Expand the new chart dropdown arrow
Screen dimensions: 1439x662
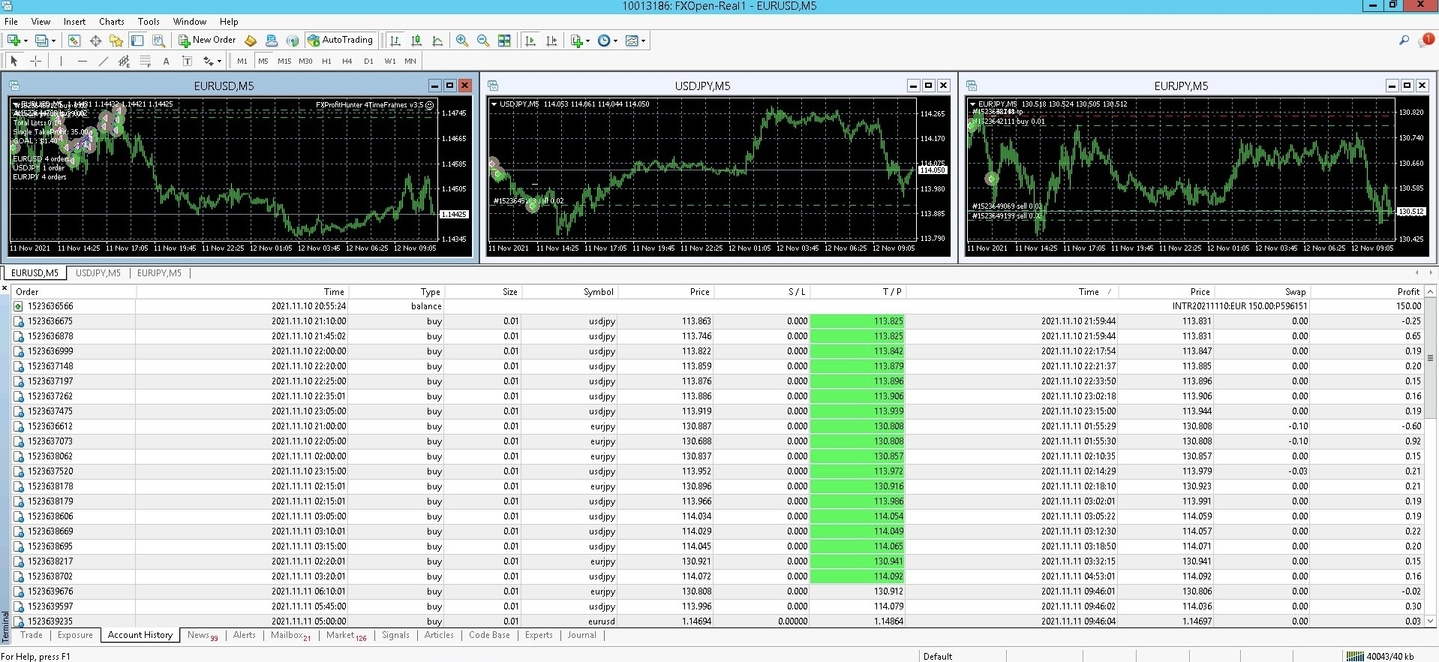coord(26,41)
